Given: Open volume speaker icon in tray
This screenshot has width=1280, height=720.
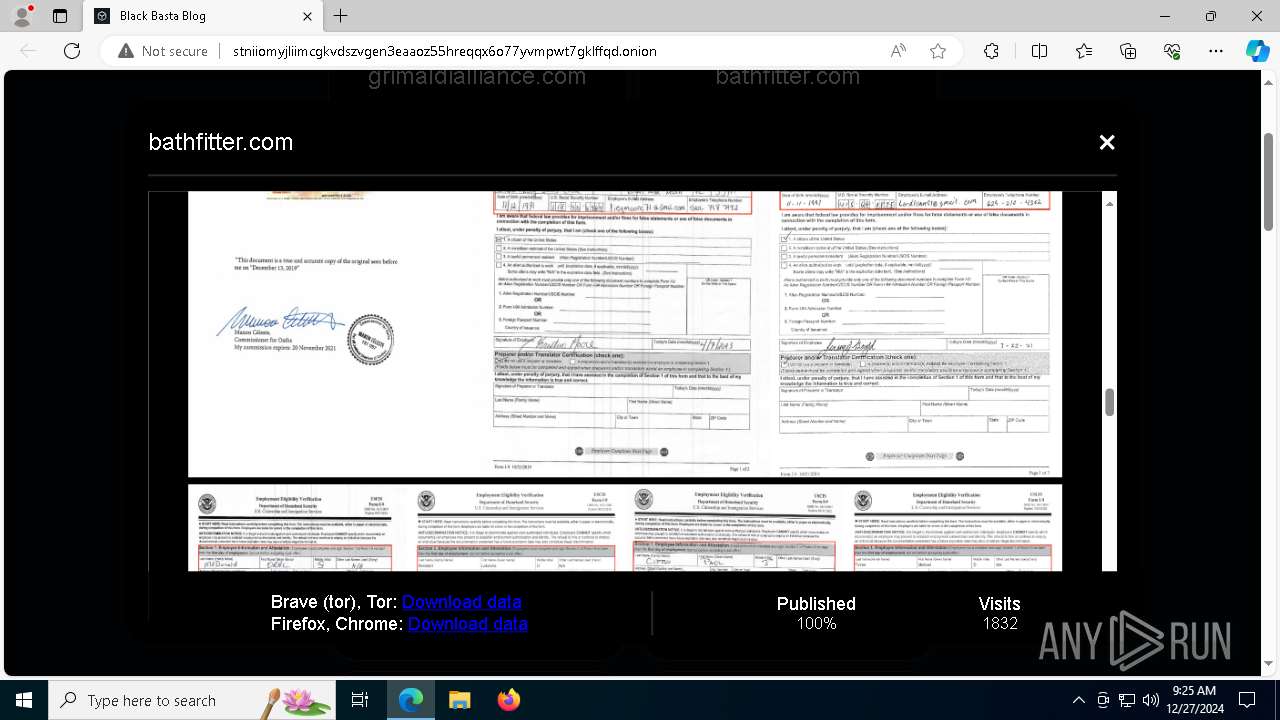Looking at the screenshot, I should click(1151, 700).
